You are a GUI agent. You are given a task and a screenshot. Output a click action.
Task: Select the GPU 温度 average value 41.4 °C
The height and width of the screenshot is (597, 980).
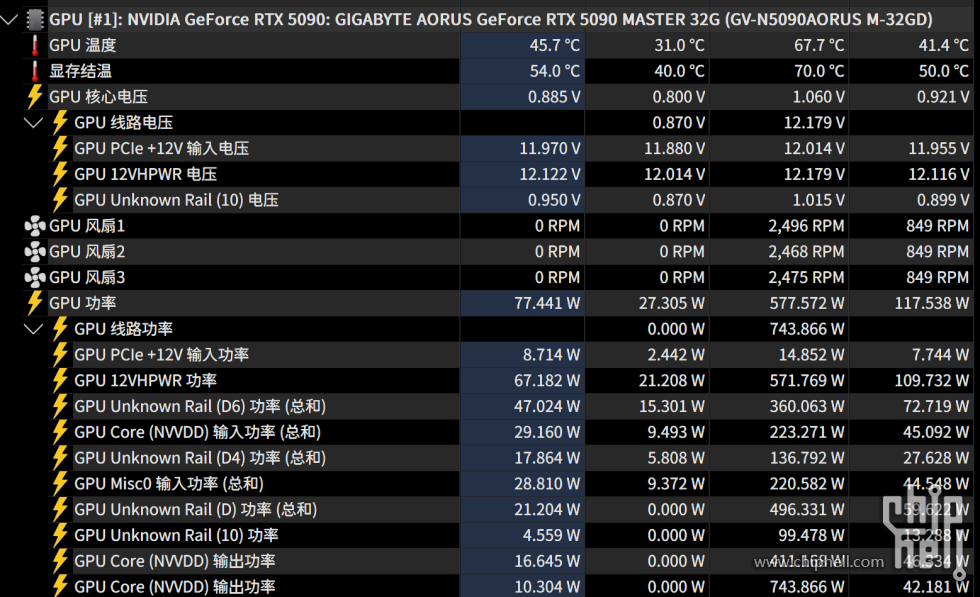(x=944, y=45)
